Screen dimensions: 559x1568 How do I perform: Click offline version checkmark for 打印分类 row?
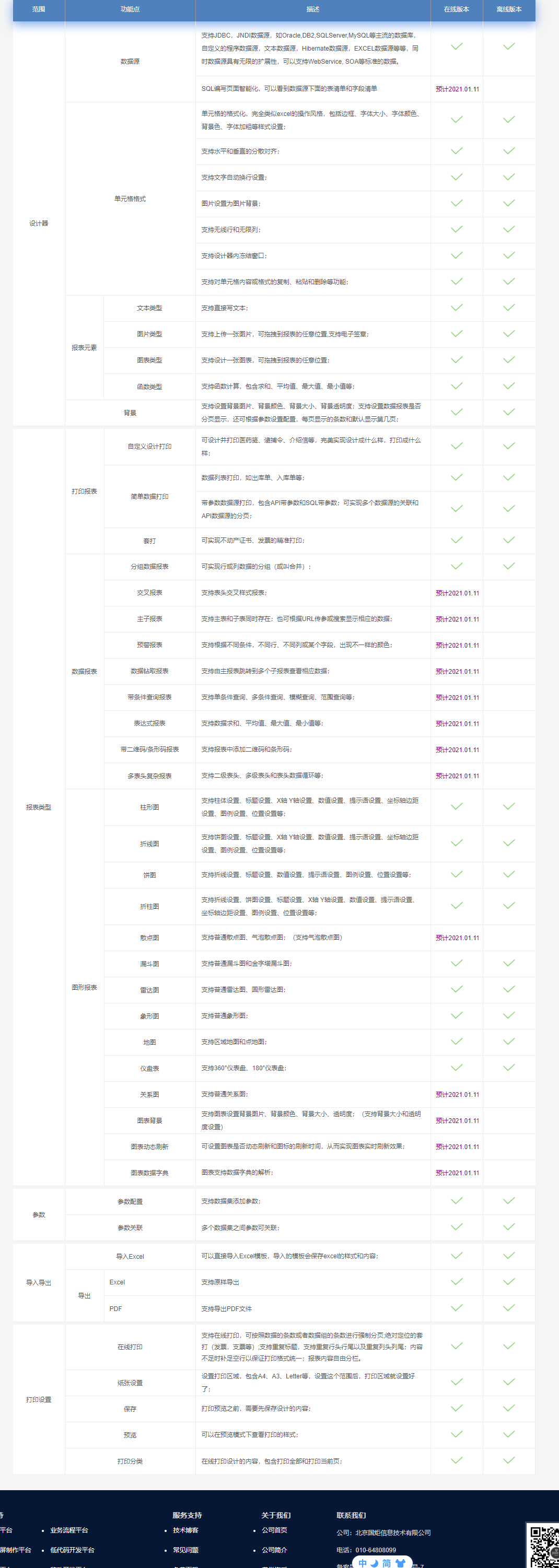(x=509, y=1460)
